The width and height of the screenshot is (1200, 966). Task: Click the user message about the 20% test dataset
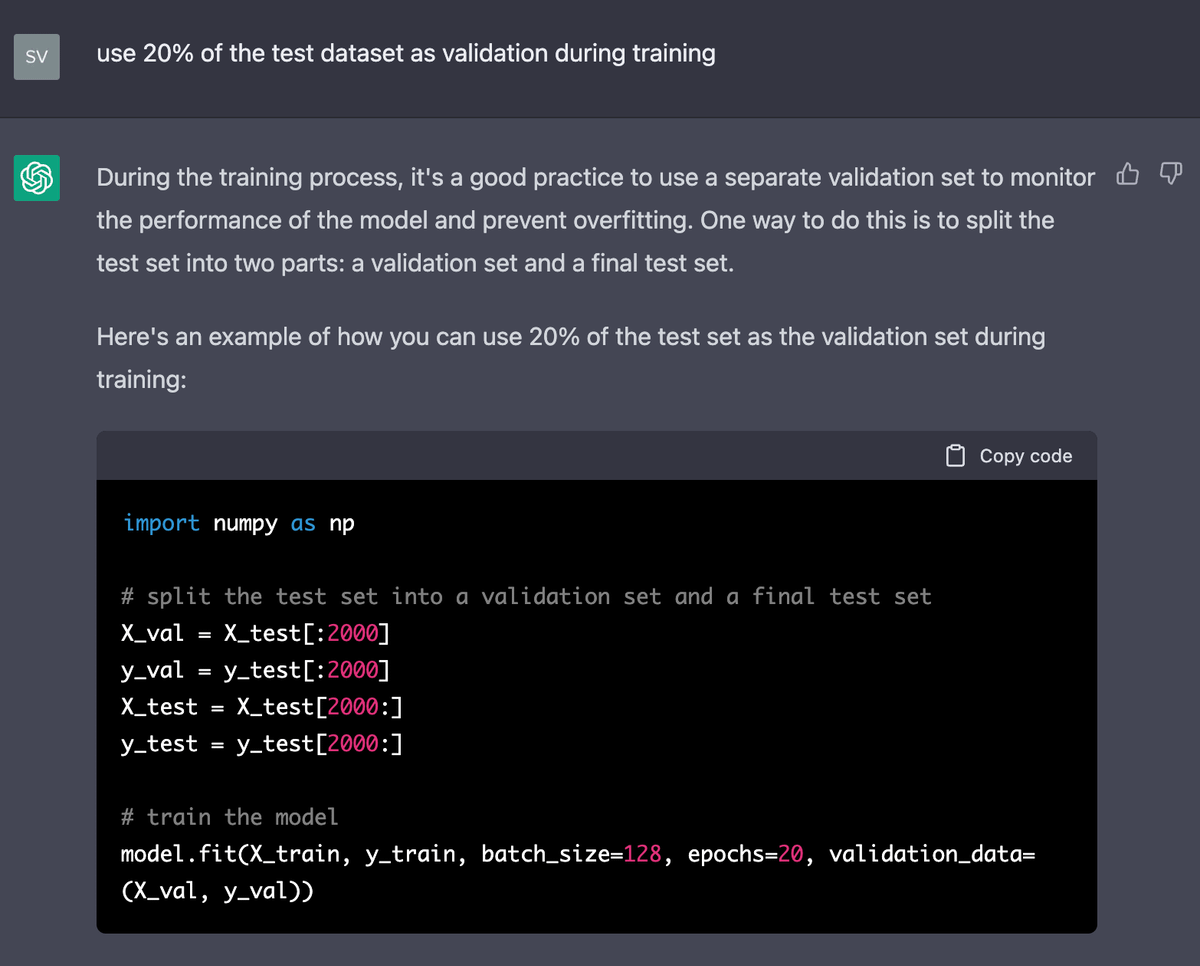pos(405,53)
